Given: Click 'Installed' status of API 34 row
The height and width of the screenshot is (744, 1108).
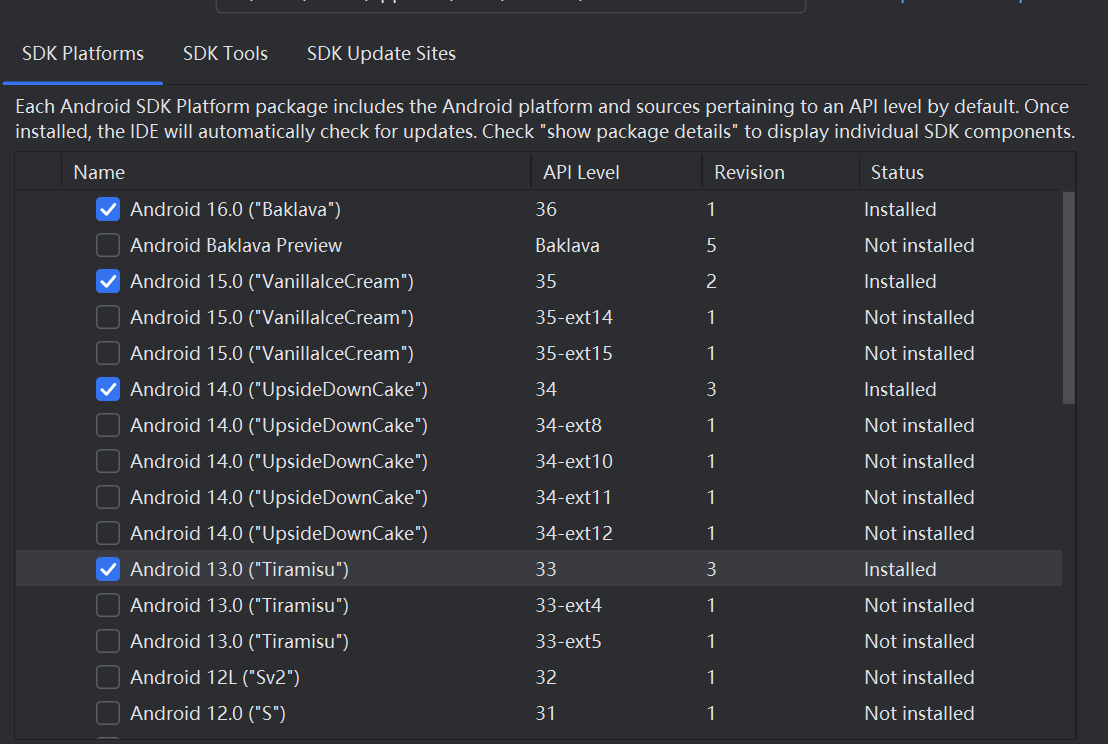Looking at the screenshot, I should coord(900,389).
